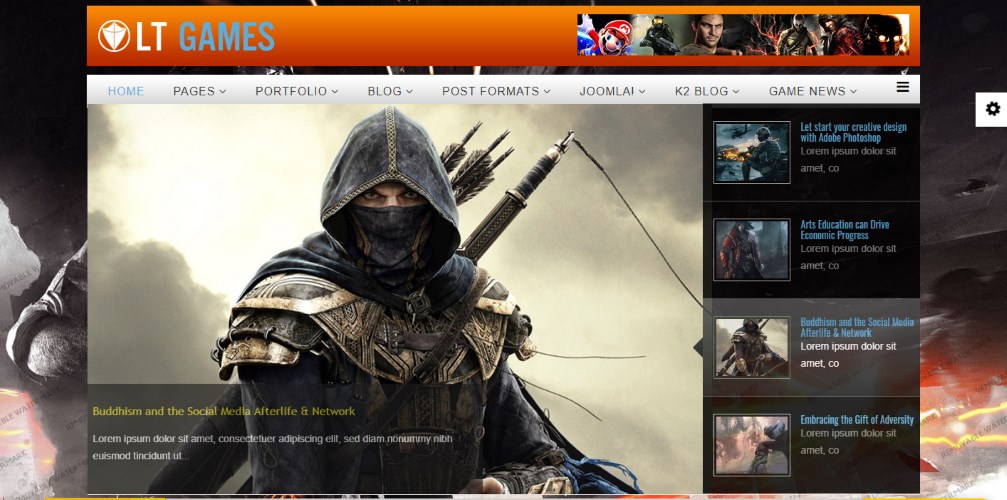Screen dimensions: 1007x500
Task: Click the game characters banner ad
Action: (742, 35)
